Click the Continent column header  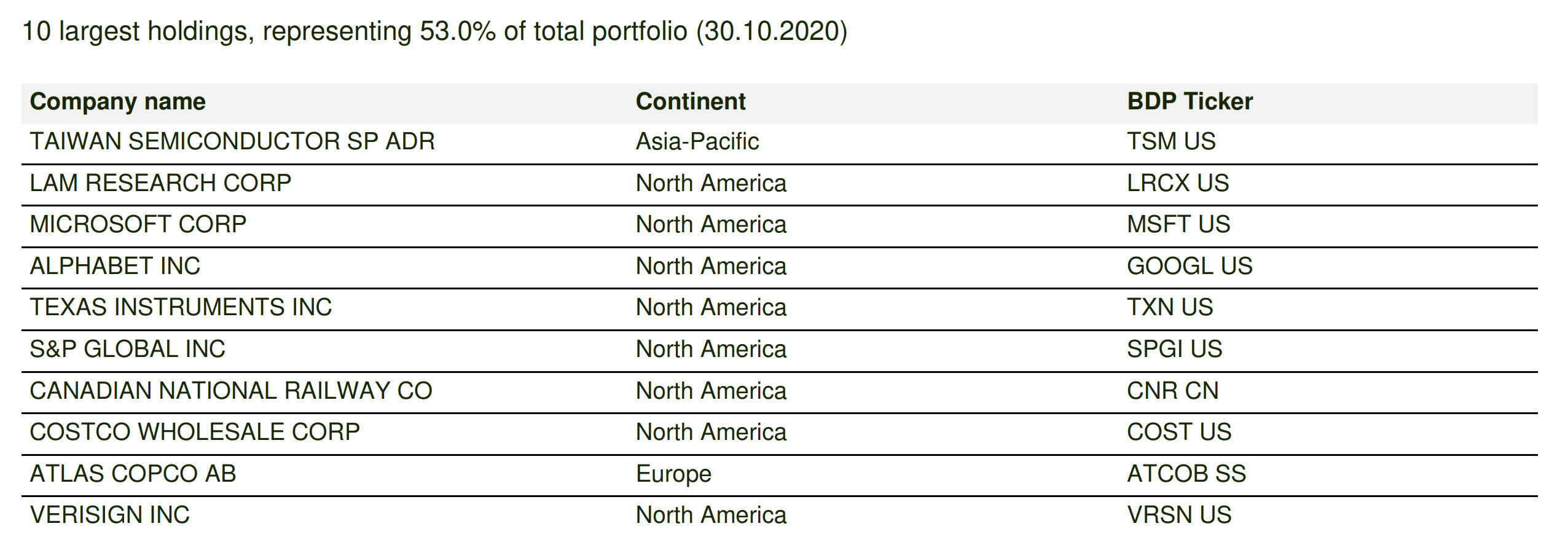[x=690, y=102]
